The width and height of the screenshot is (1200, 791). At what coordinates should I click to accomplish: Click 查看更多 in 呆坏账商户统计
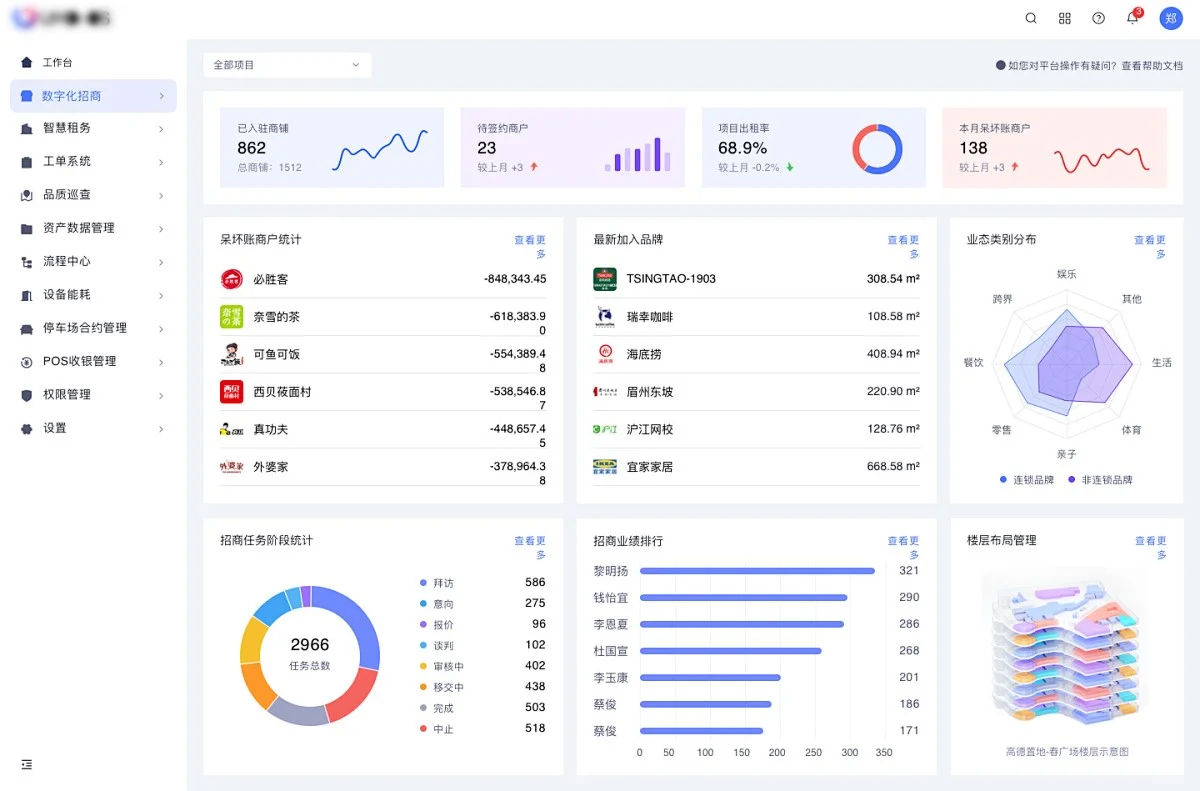531,247
